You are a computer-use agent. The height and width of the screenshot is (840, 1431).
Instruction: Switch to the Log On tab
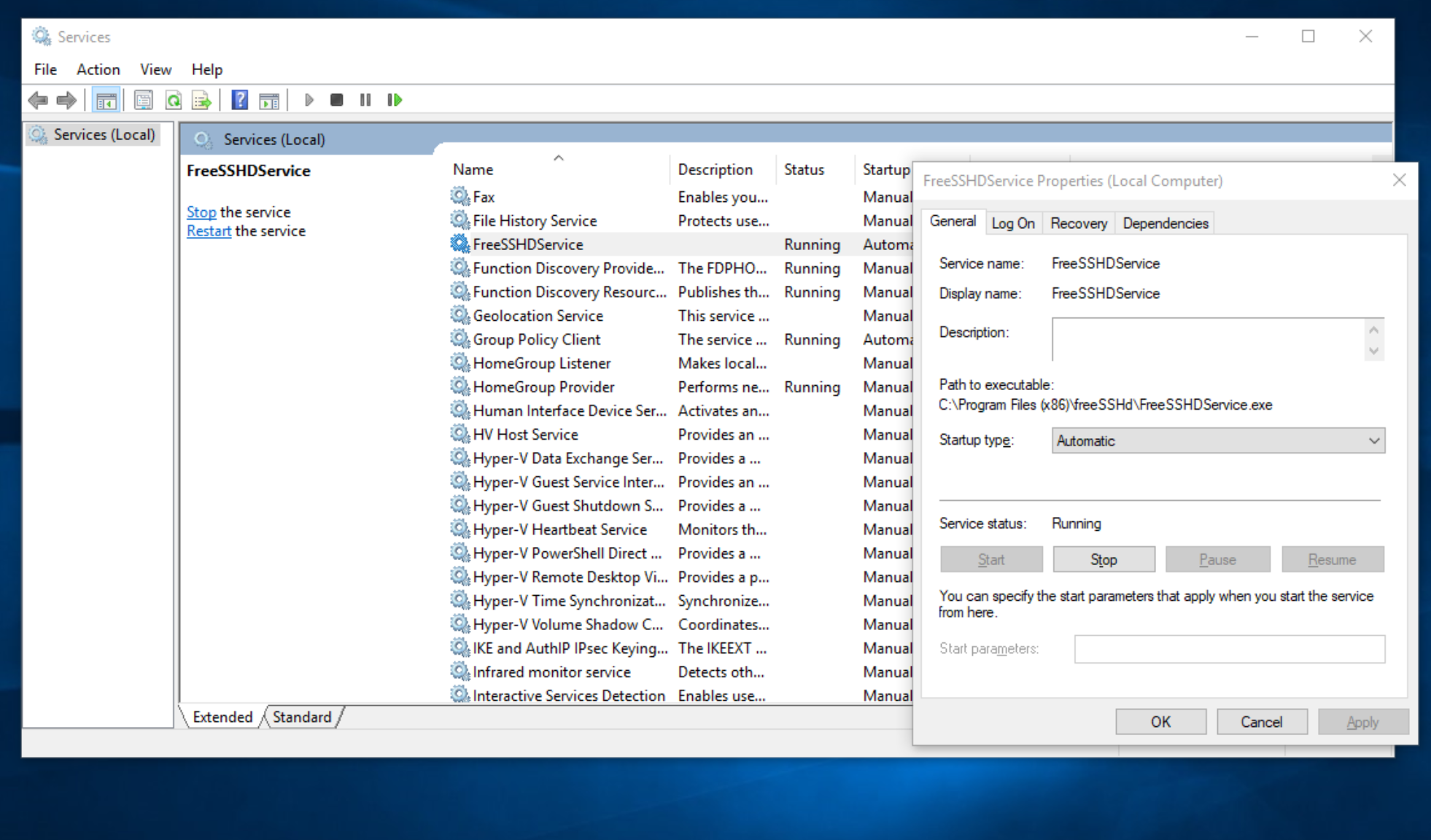pyautogui.click(x=1013, y=223)
